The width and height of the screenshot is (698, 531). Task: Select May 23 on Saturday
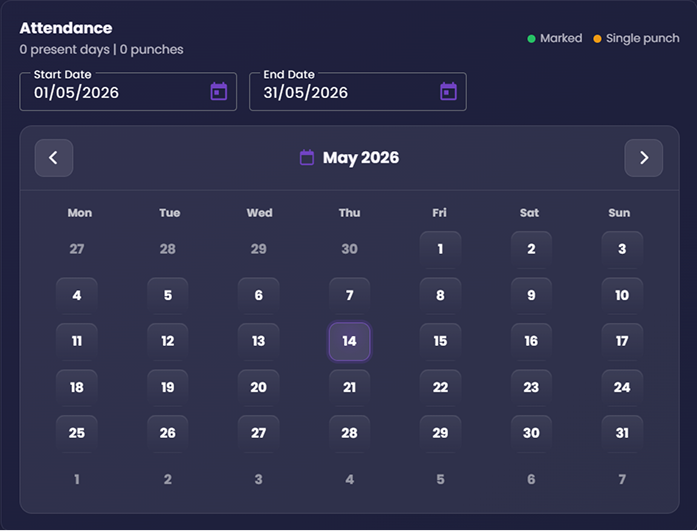click(x=531, y=388)
